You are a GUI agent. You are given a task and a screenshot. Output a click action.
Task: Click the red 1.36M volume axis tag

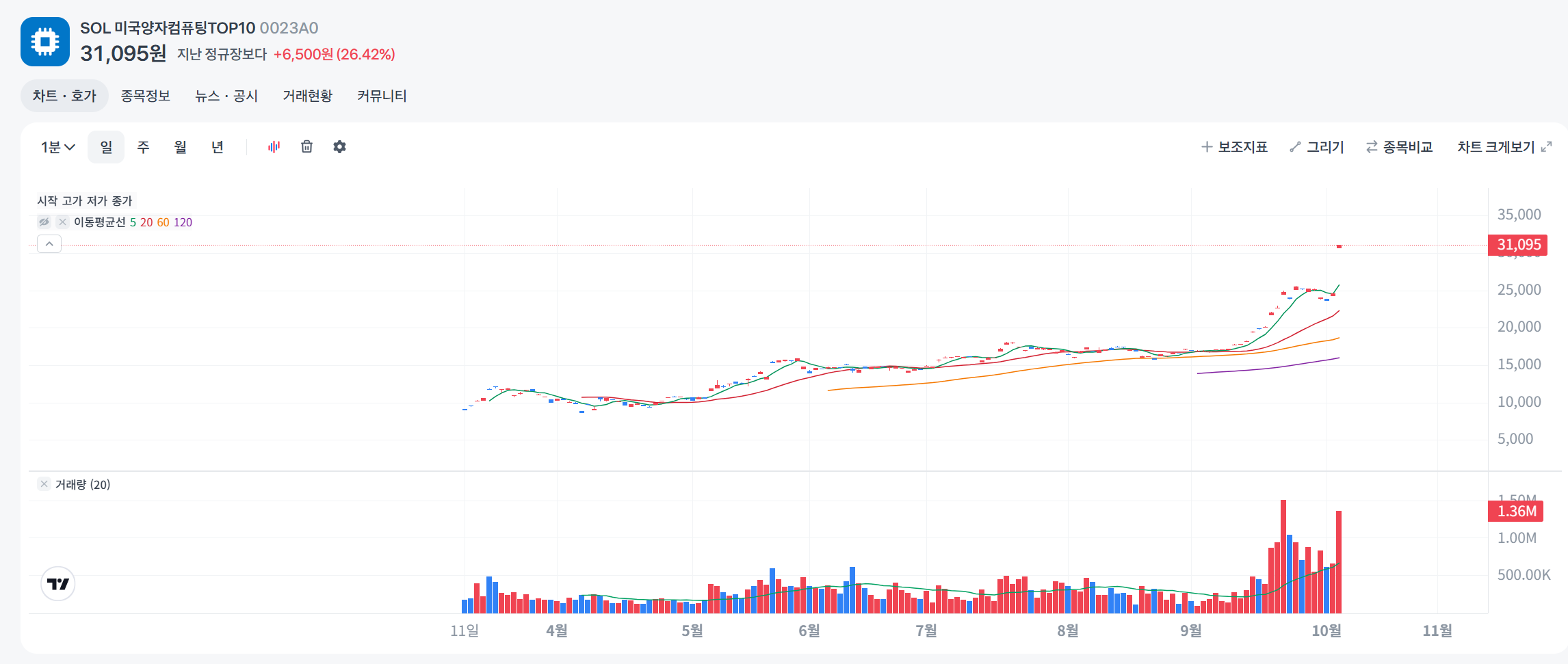point(1516,511)
